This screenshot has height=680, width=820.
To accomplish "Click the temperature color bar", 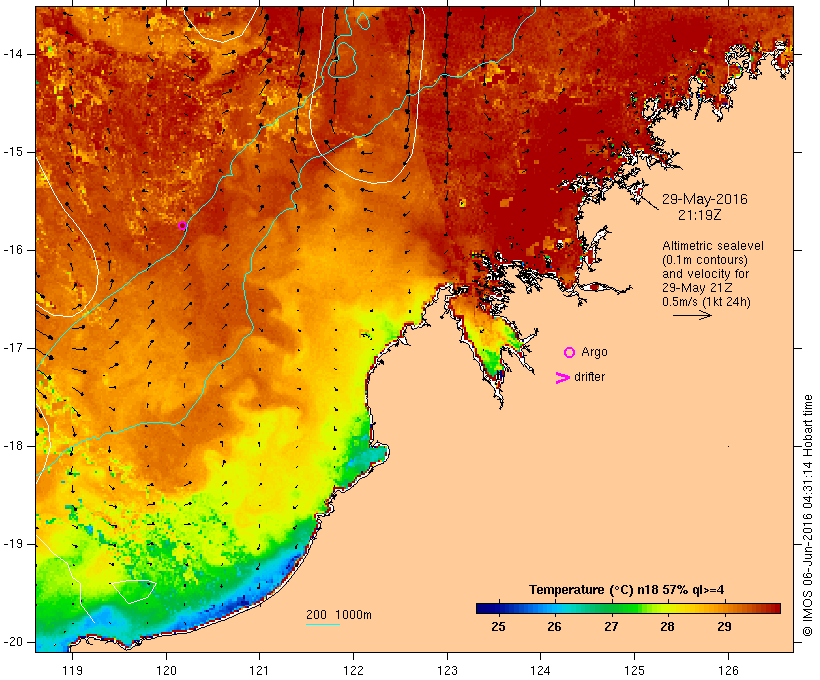I will pos(628,608).
